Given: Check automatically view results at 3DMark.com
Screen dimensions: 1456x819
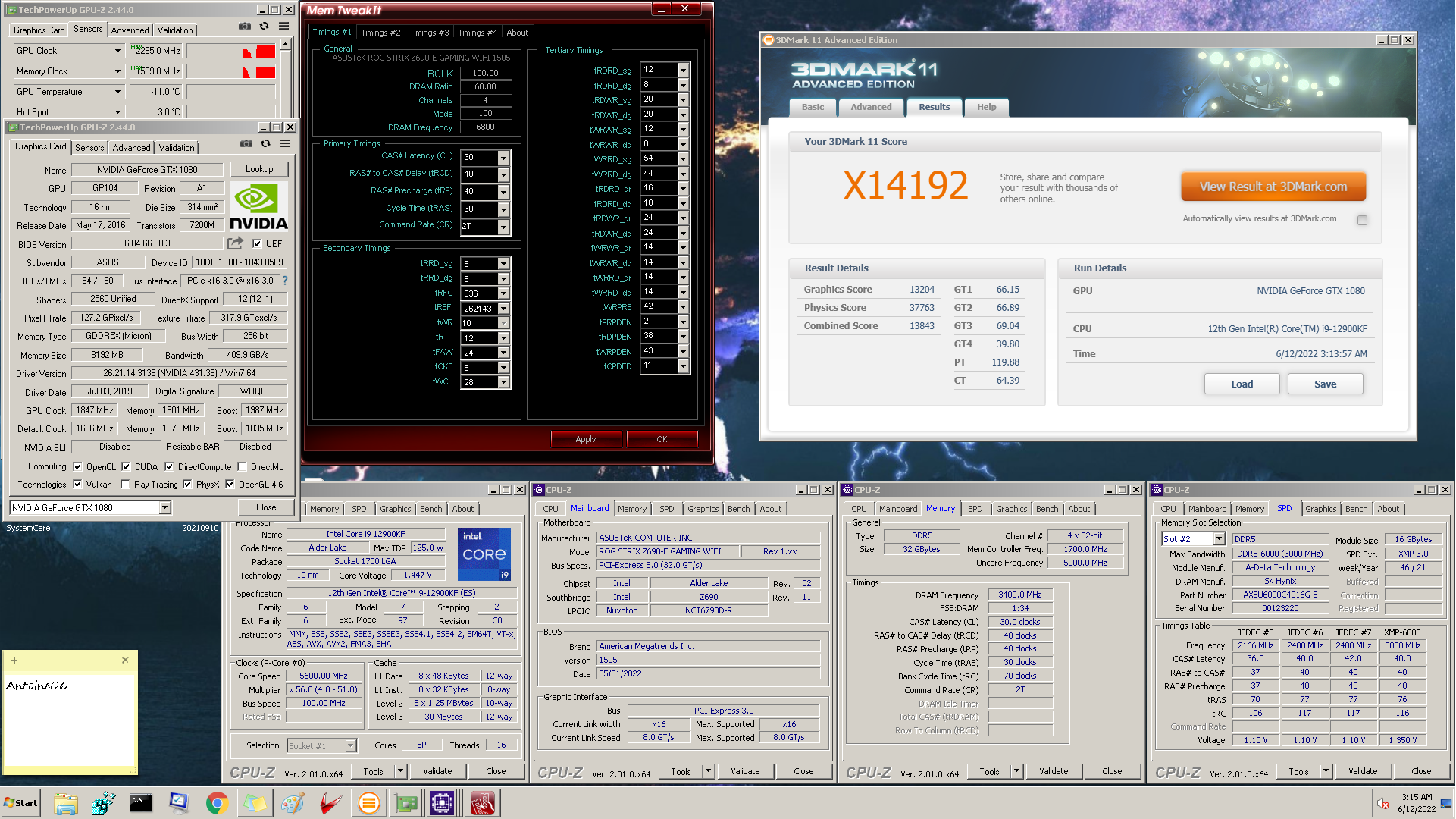Looking at the screenshot, I should [1362, 220].
